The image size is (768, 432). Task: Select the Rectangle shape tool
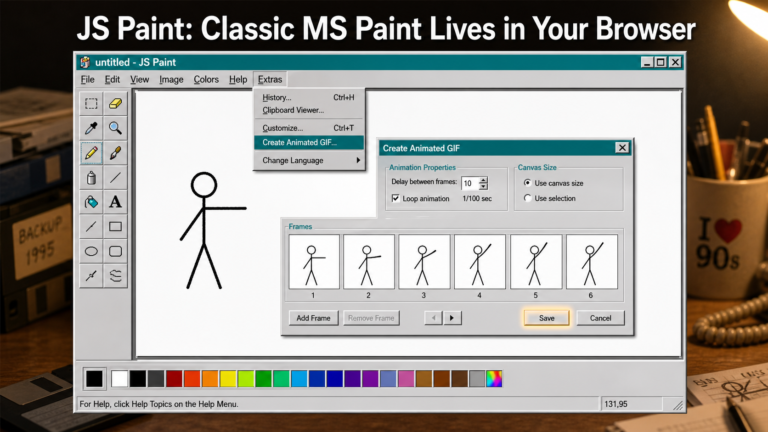click(115, 226)
